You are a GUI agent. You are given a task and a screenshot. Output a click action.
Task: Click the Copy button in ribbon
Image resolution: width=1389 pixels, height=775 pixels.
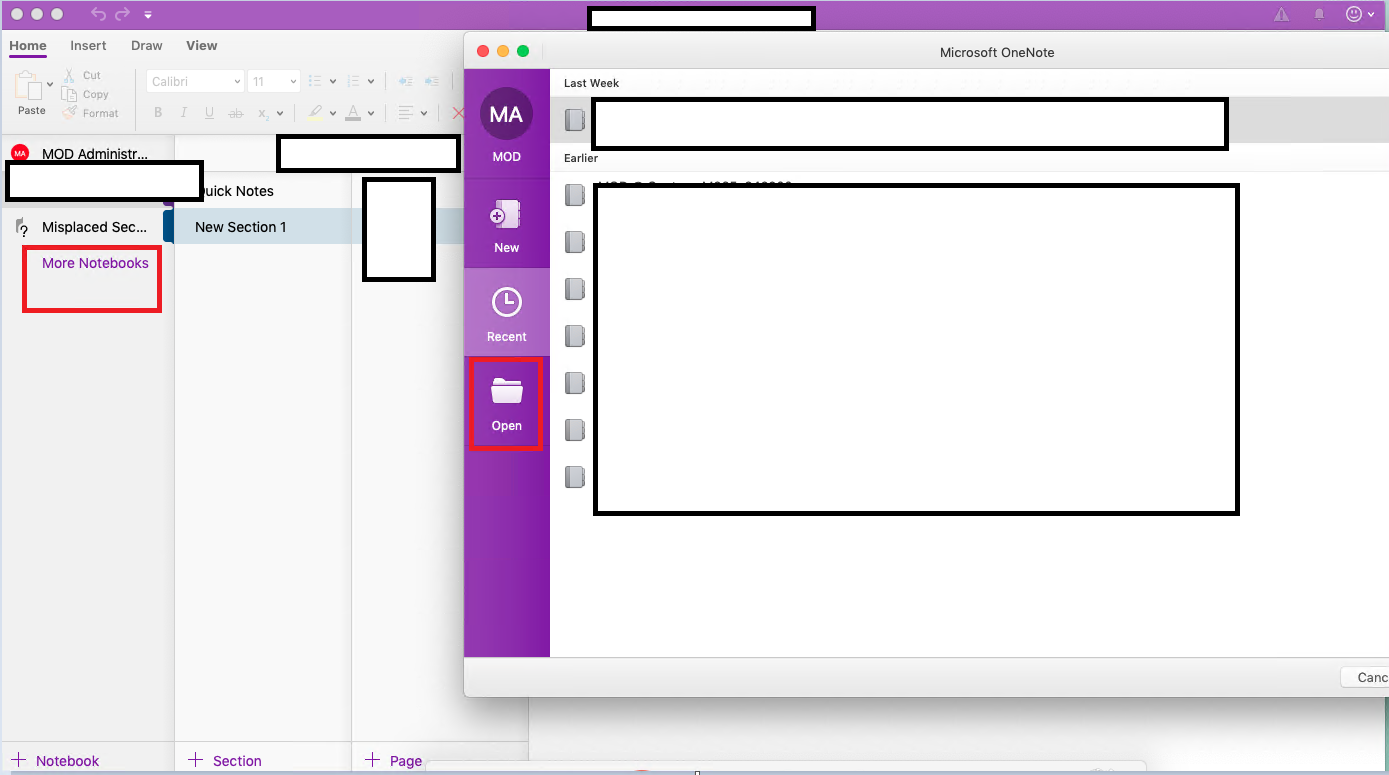(x=84, y=94)
